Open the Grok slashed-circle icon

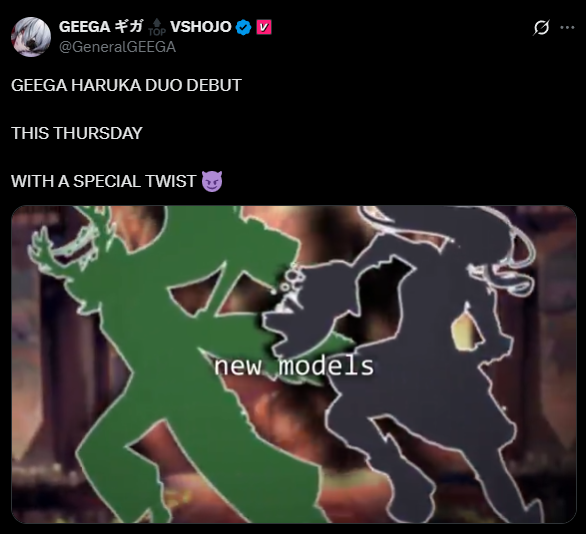point(541,28)
